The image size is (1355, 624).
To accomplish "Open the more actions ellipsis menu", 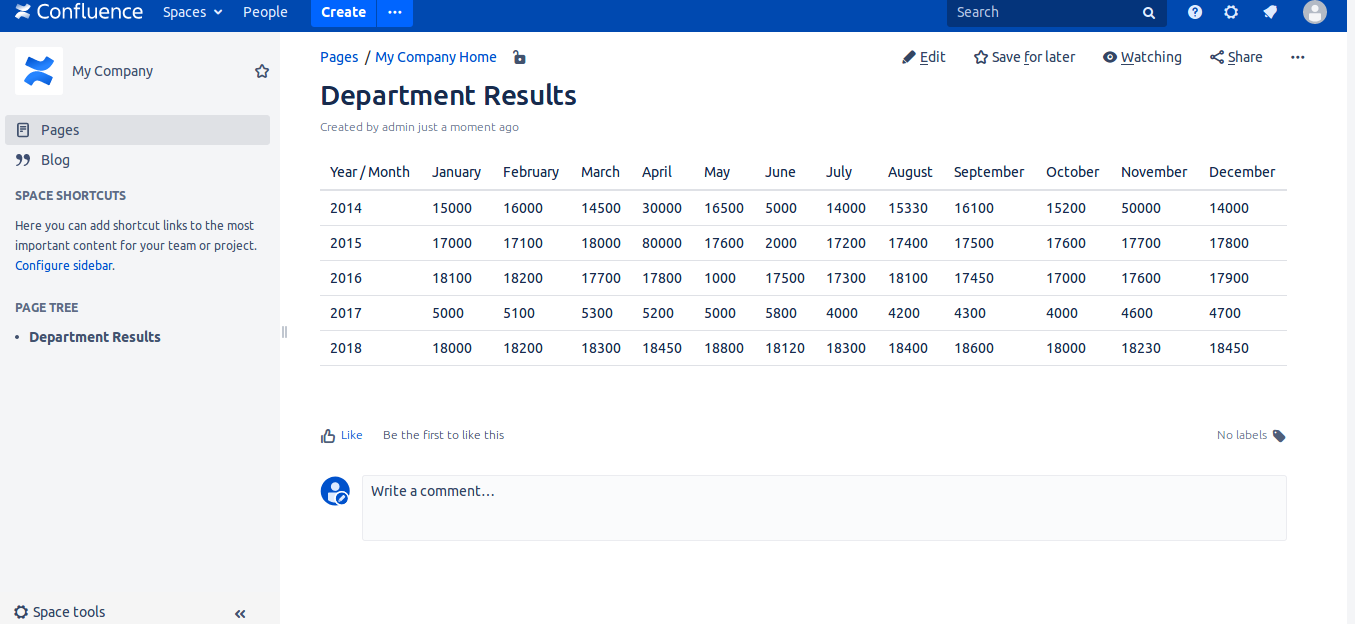I will (1297, 57).
